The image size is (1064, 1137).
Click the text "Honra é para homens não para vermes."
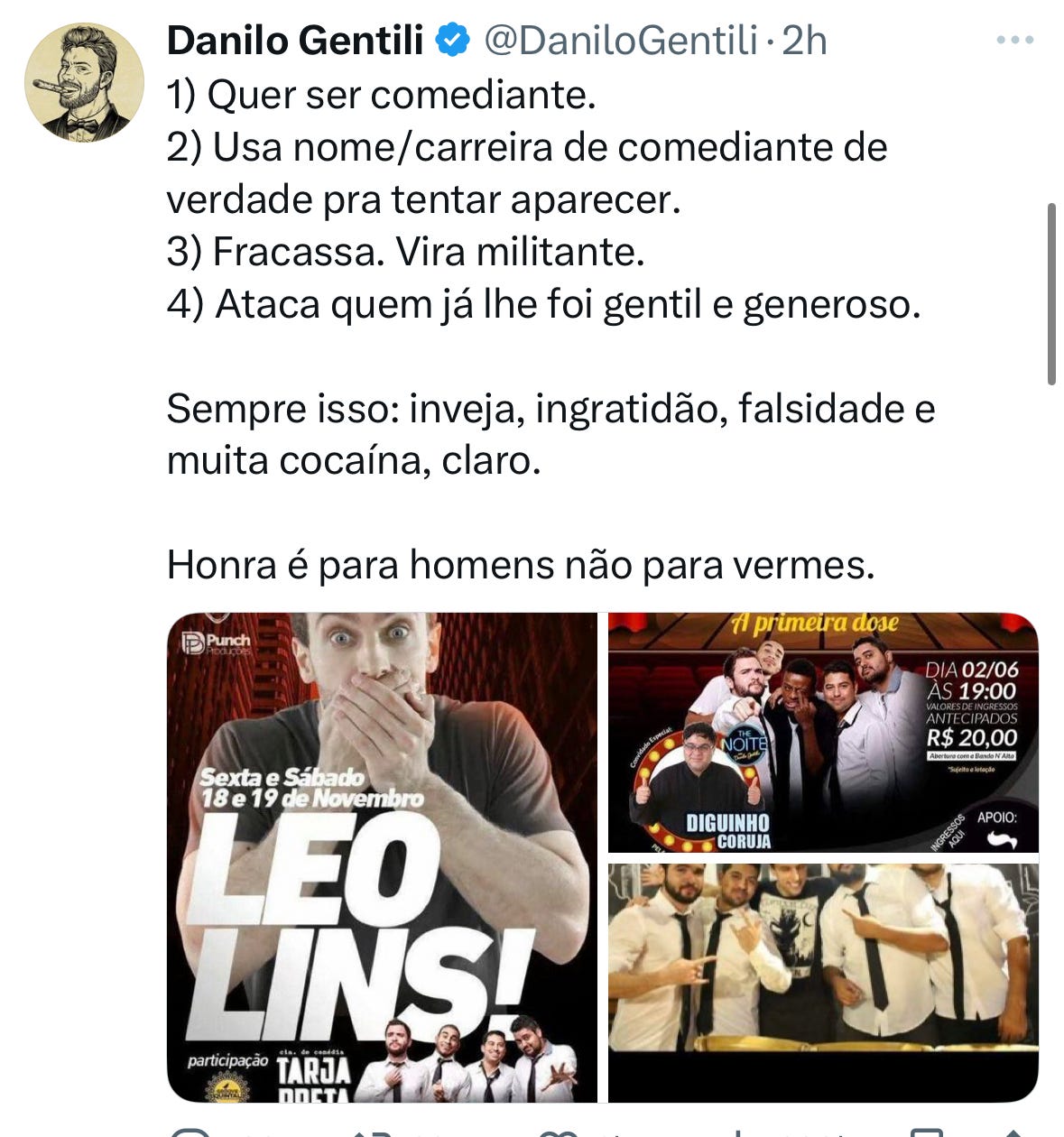[522, 566]
